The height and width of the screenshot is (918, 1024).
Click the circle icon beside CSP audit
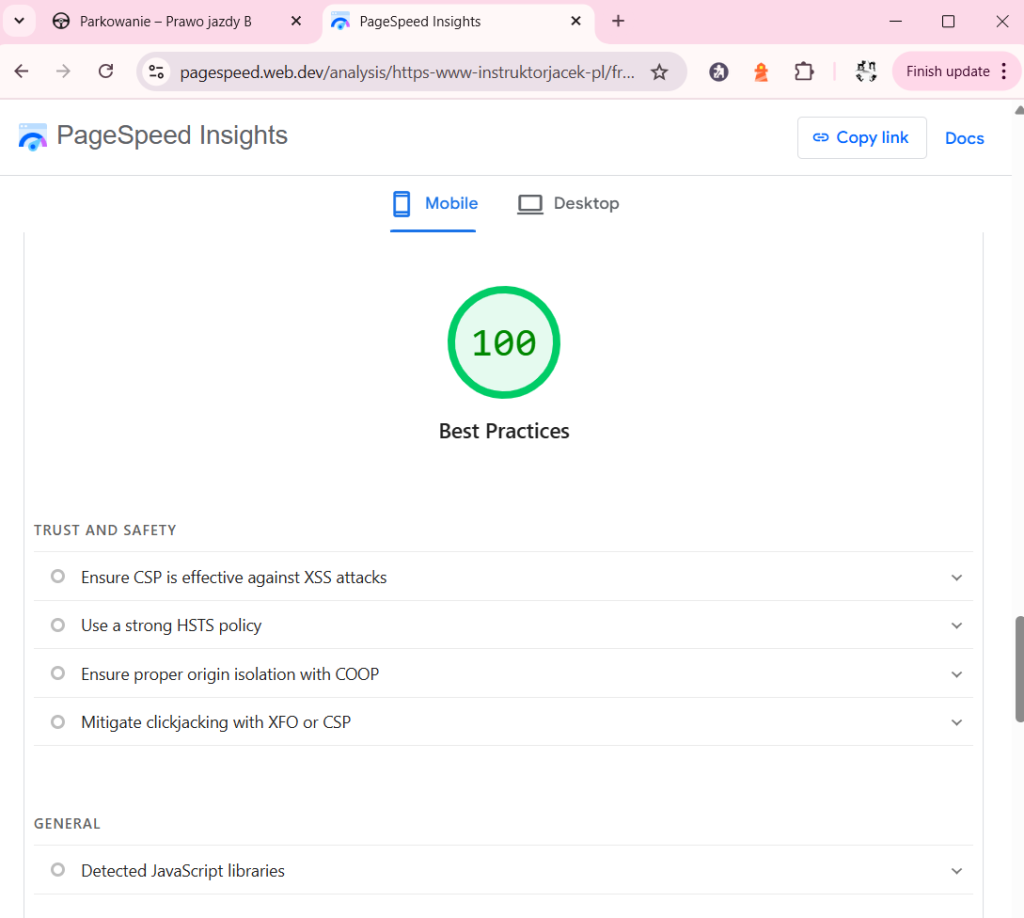(x=57, y=577)
